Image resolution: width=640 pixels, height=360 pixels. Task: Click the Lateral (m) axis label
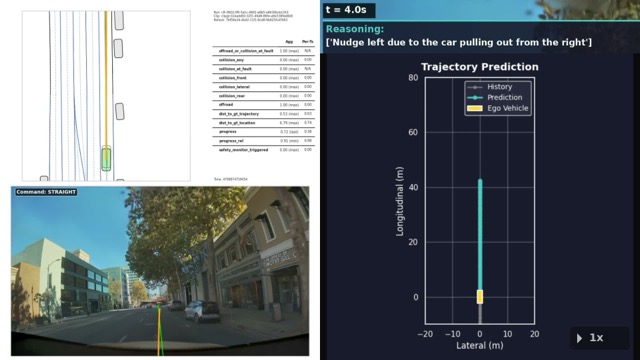coord(480,346)
